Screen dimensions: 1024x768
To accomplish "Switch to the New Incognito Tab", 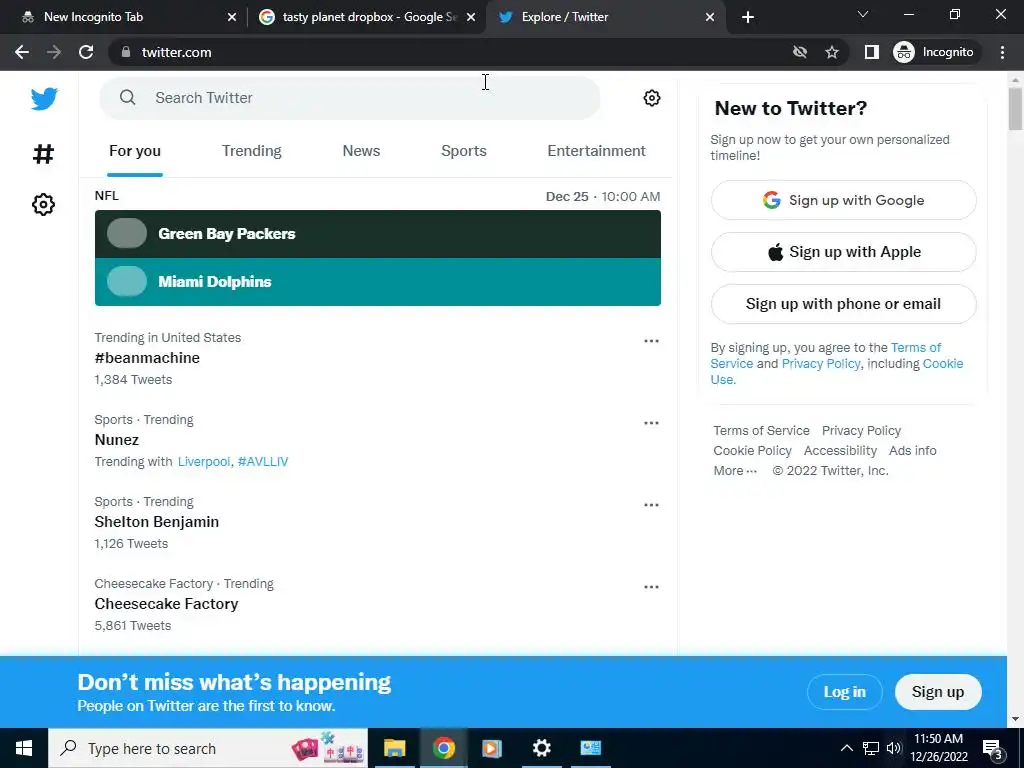I will pyautogui.click(x=124, y=17).
